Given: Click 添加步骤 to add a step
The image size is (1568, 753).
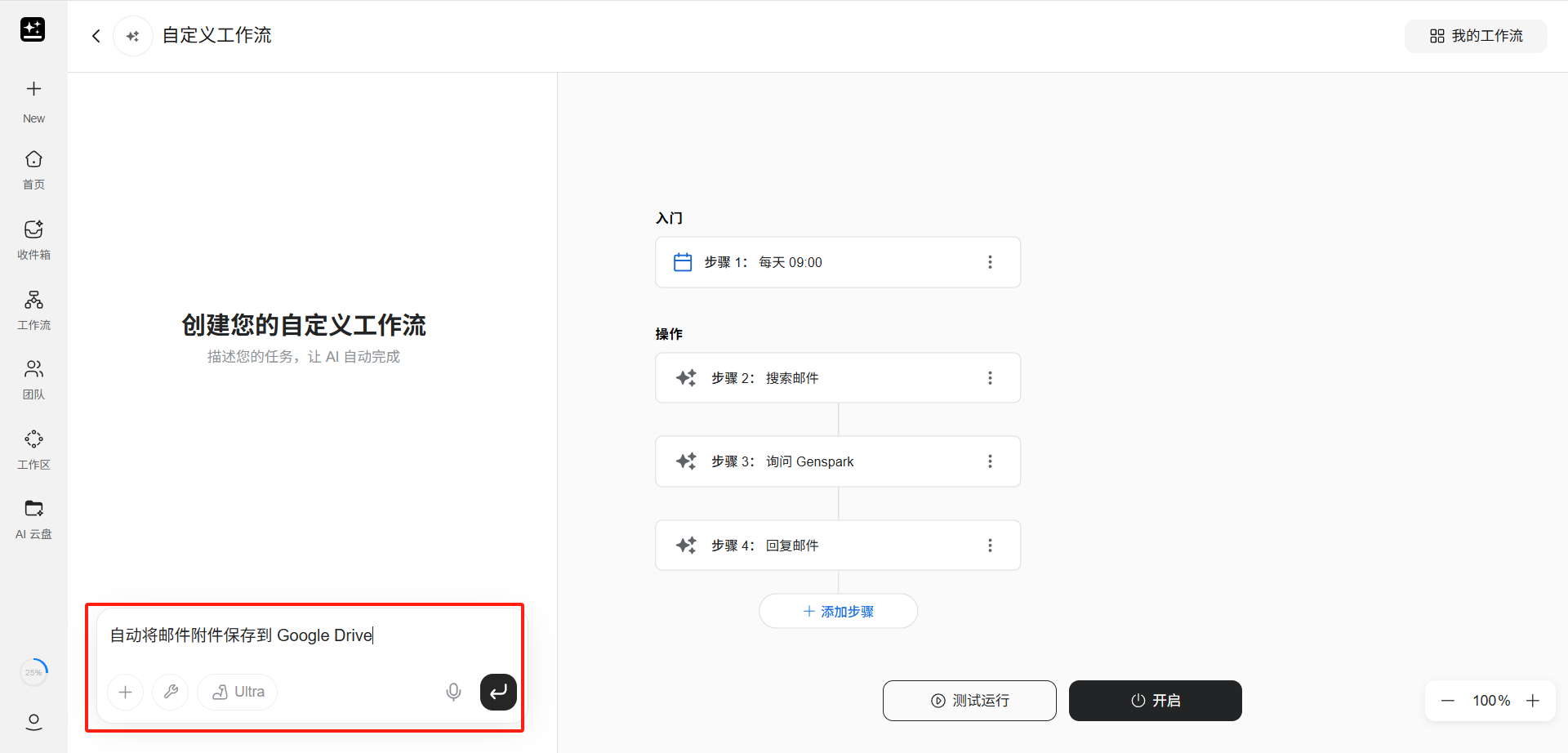Looking at the screenshot, I should click(838, 612).
